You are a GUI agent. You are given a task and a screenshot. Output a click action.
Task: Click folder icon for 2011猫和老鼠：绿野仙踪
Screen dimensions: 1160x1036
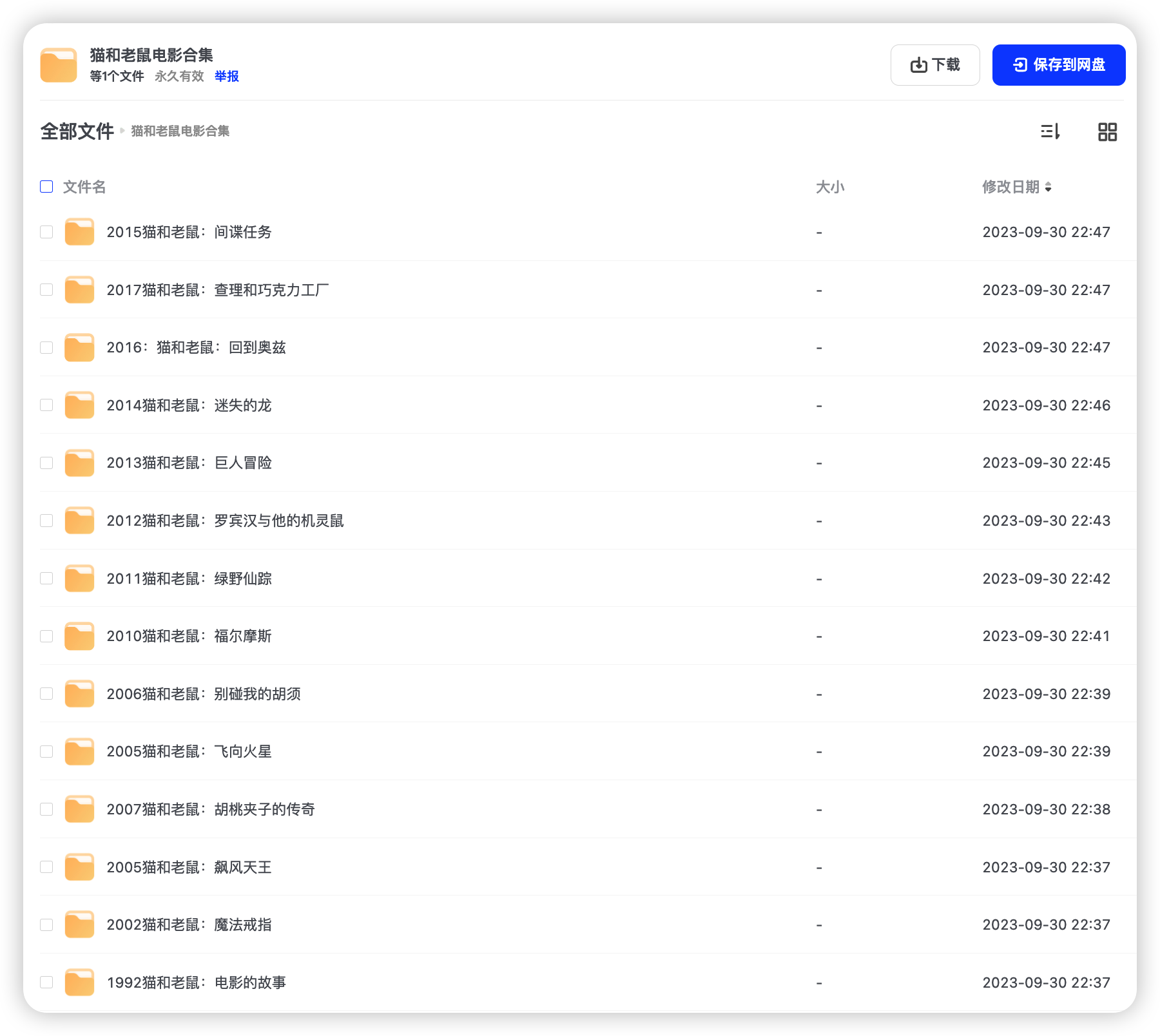80,579
